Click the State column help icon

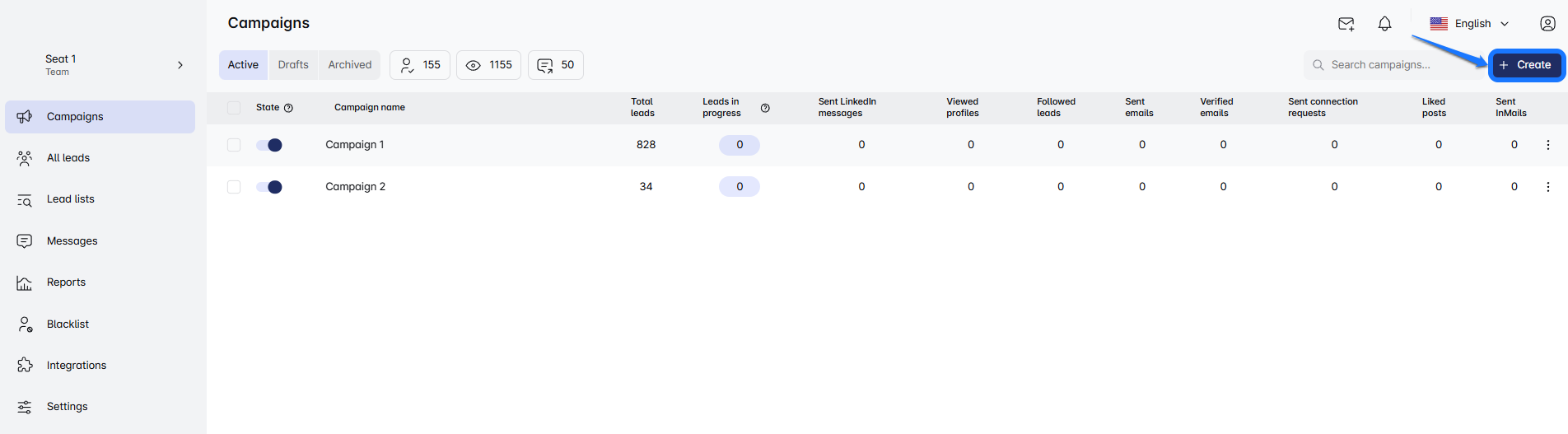[288, 108]
